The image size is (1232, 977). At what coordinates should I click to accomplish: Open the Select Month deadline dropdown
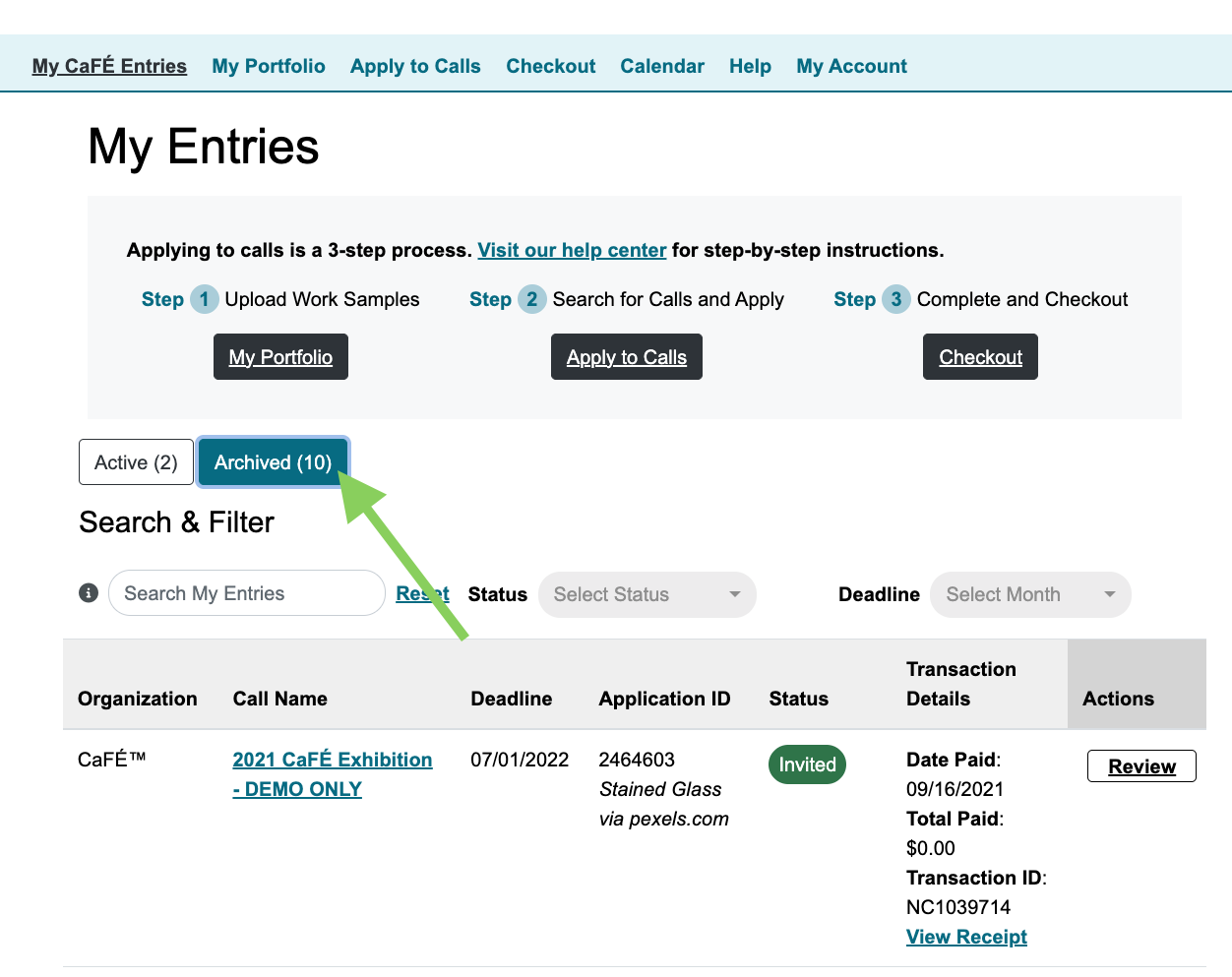pos(1029,594)
